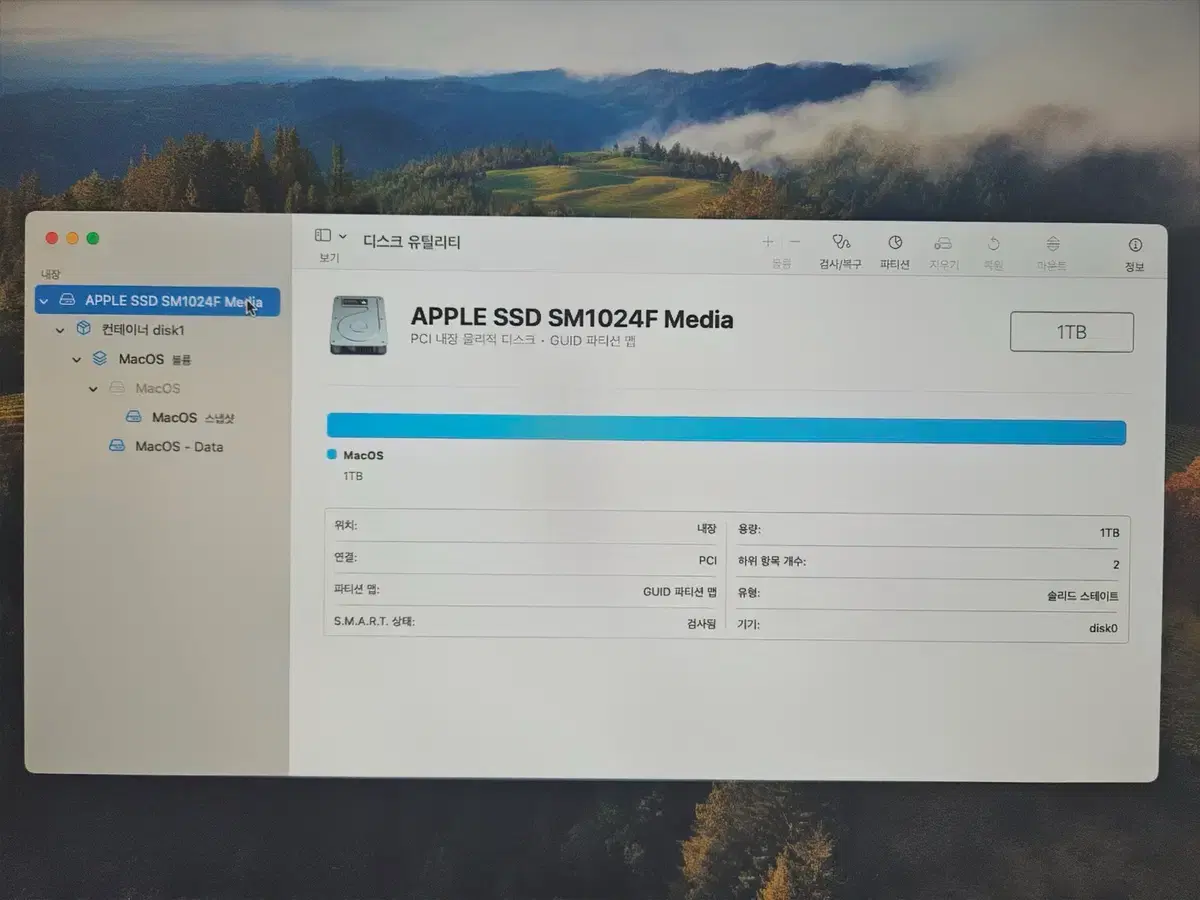Click the 디스크 유틸리티 window title
Viewport: 1200px width, 900px height.
coord(412,242)
